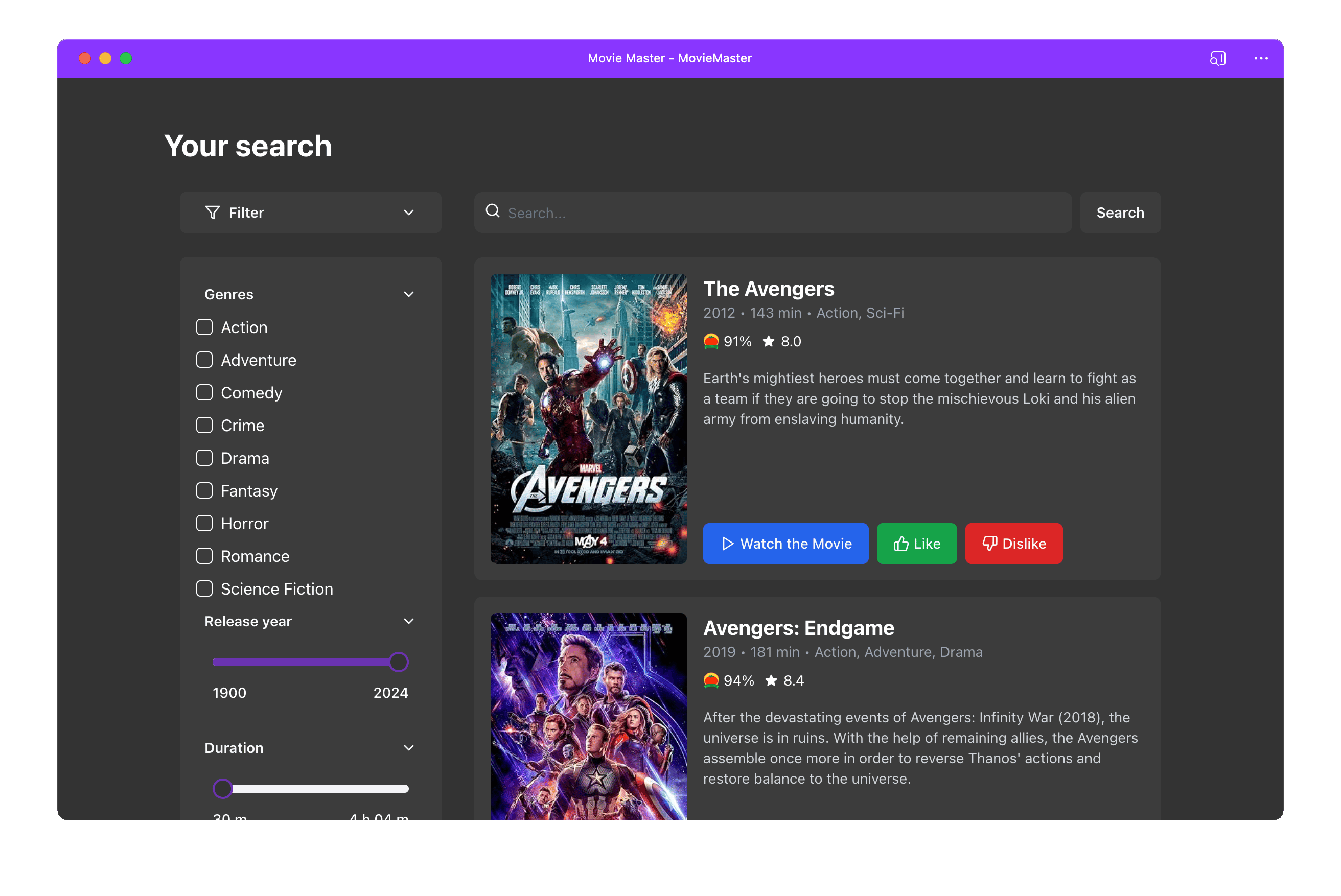
Task: Tick the Science Fiction checkbox
Action: [204, 588]
